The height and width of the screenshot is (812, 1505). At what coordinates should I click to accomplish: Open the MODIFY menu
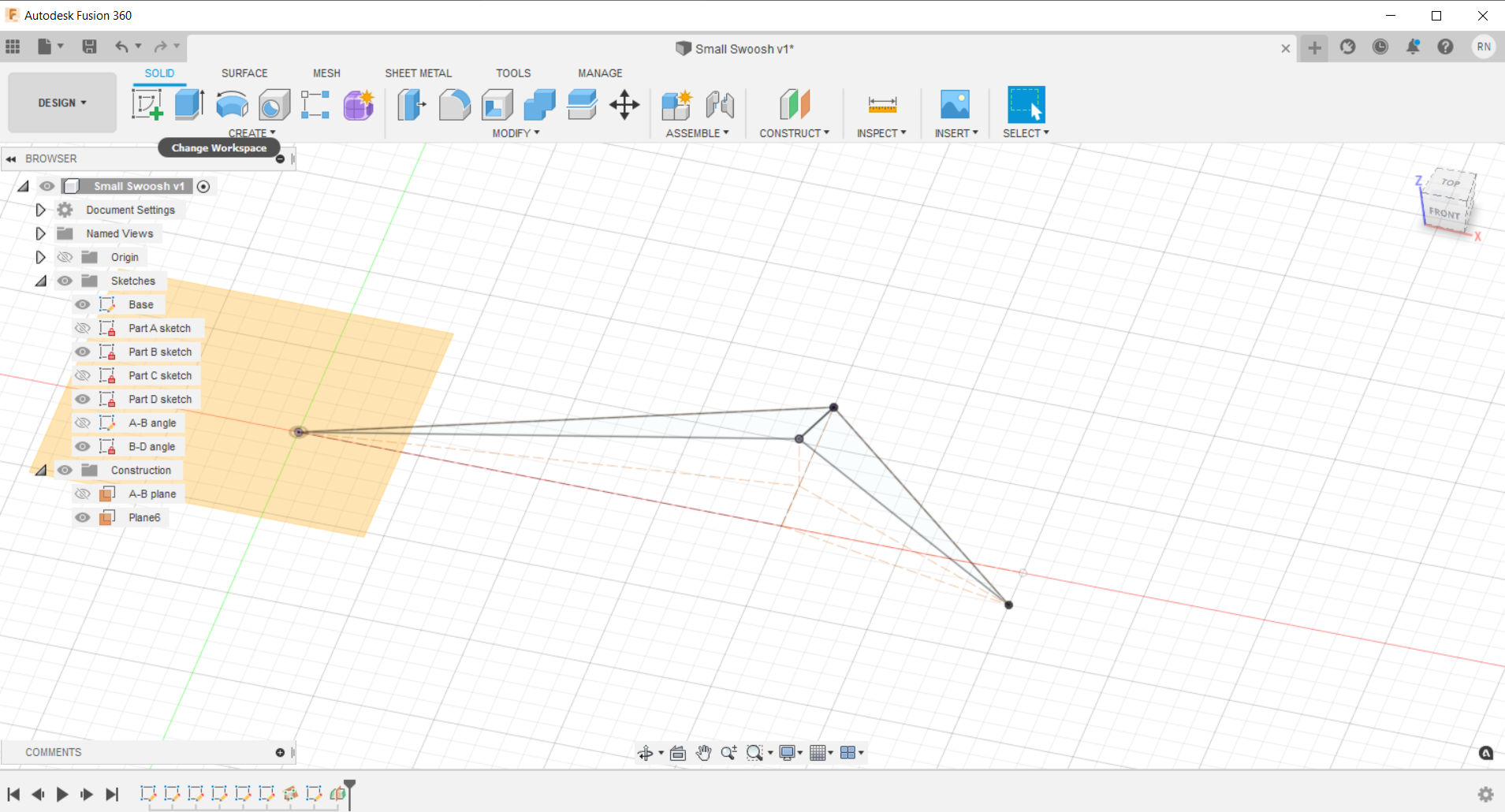(516, 133)
